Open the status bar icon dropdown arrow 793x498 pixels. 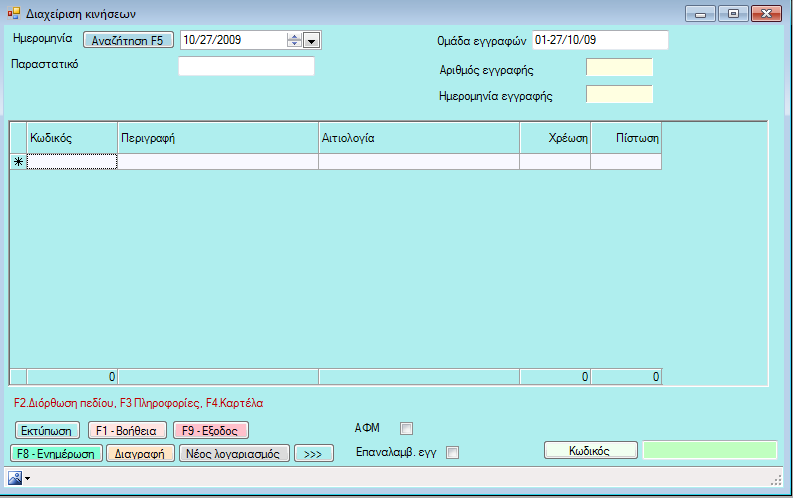point(27,478)
